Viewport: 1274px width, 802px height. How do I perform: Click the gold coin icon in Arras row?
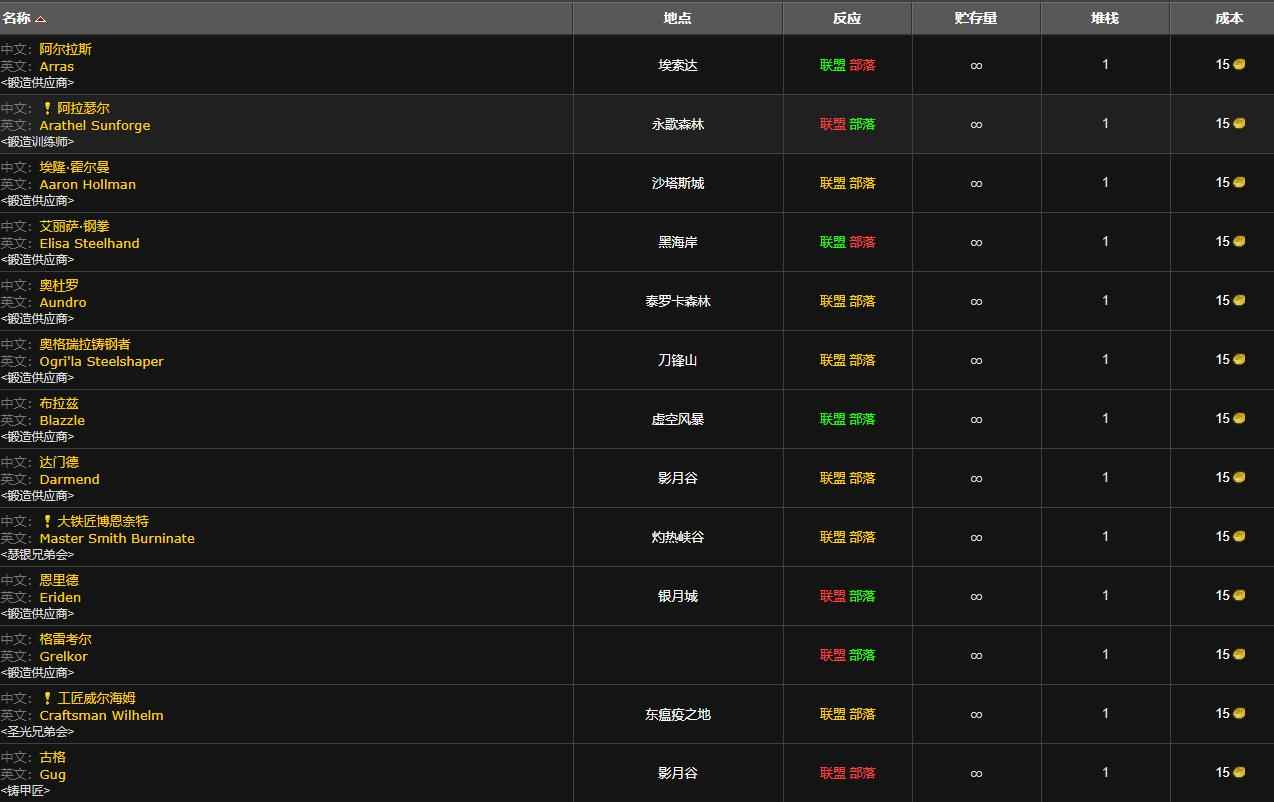point(1239,64)
